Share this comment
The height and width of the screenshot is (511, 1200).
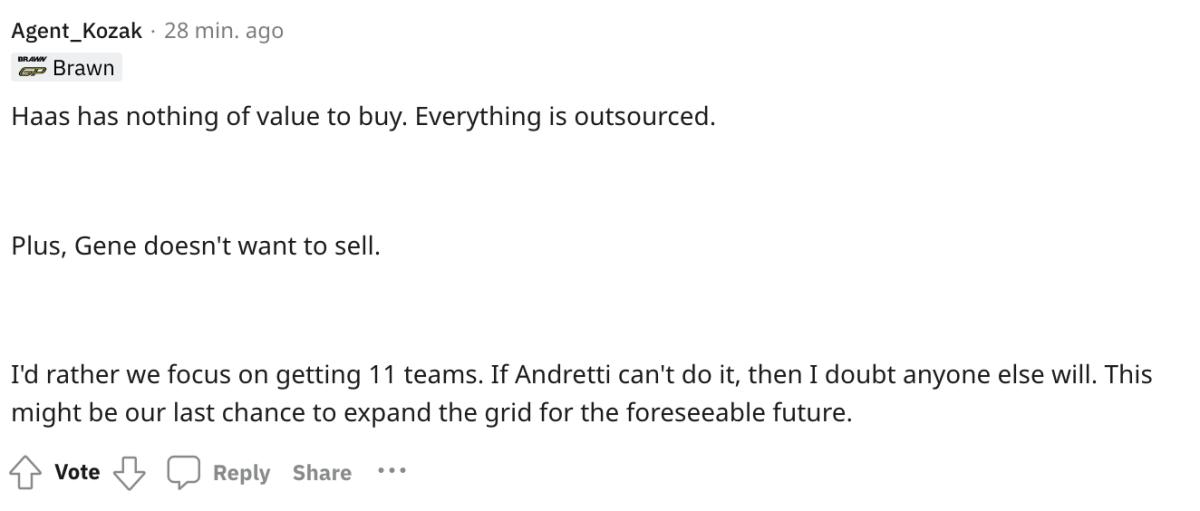[322, 472]
